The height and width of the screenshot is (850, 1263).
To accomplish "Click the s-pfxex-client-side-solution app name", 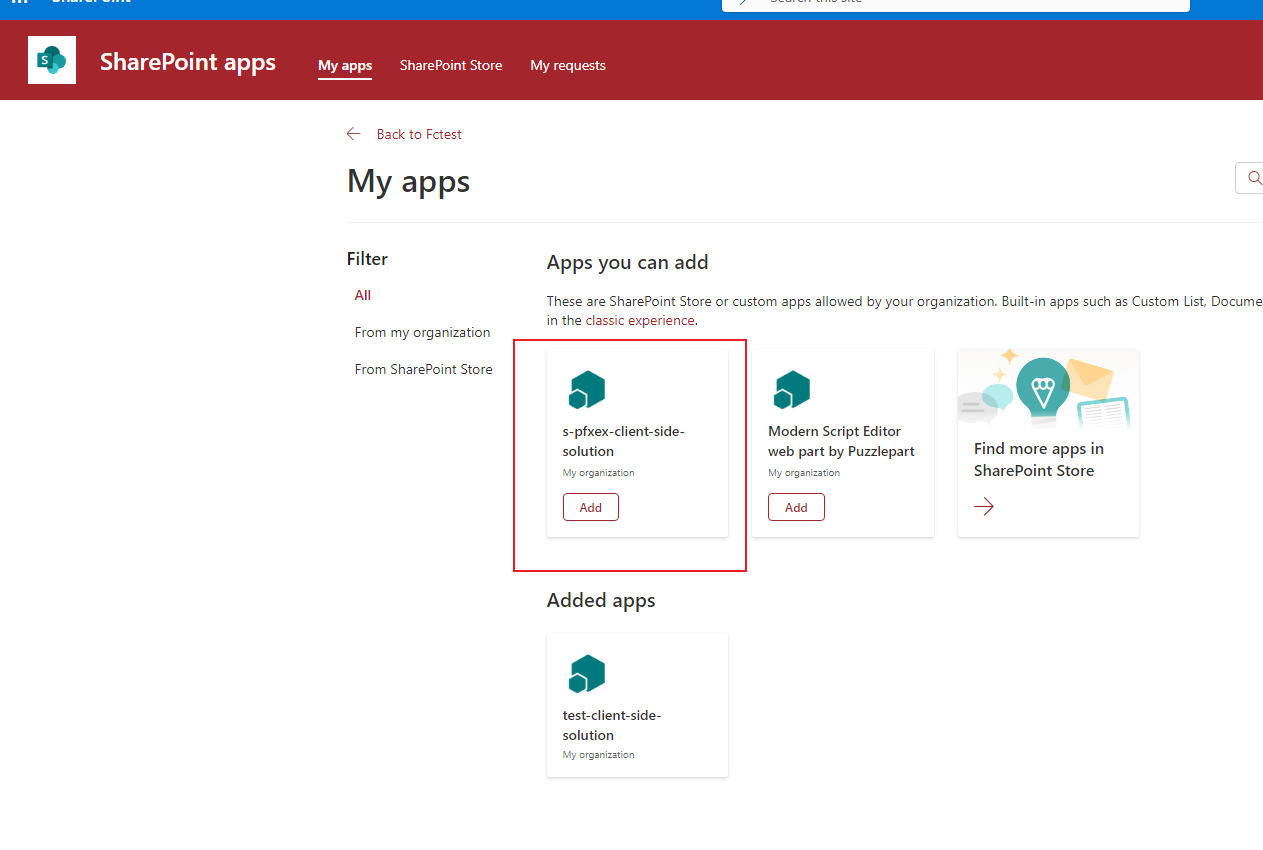I will [x=624, y=441].
